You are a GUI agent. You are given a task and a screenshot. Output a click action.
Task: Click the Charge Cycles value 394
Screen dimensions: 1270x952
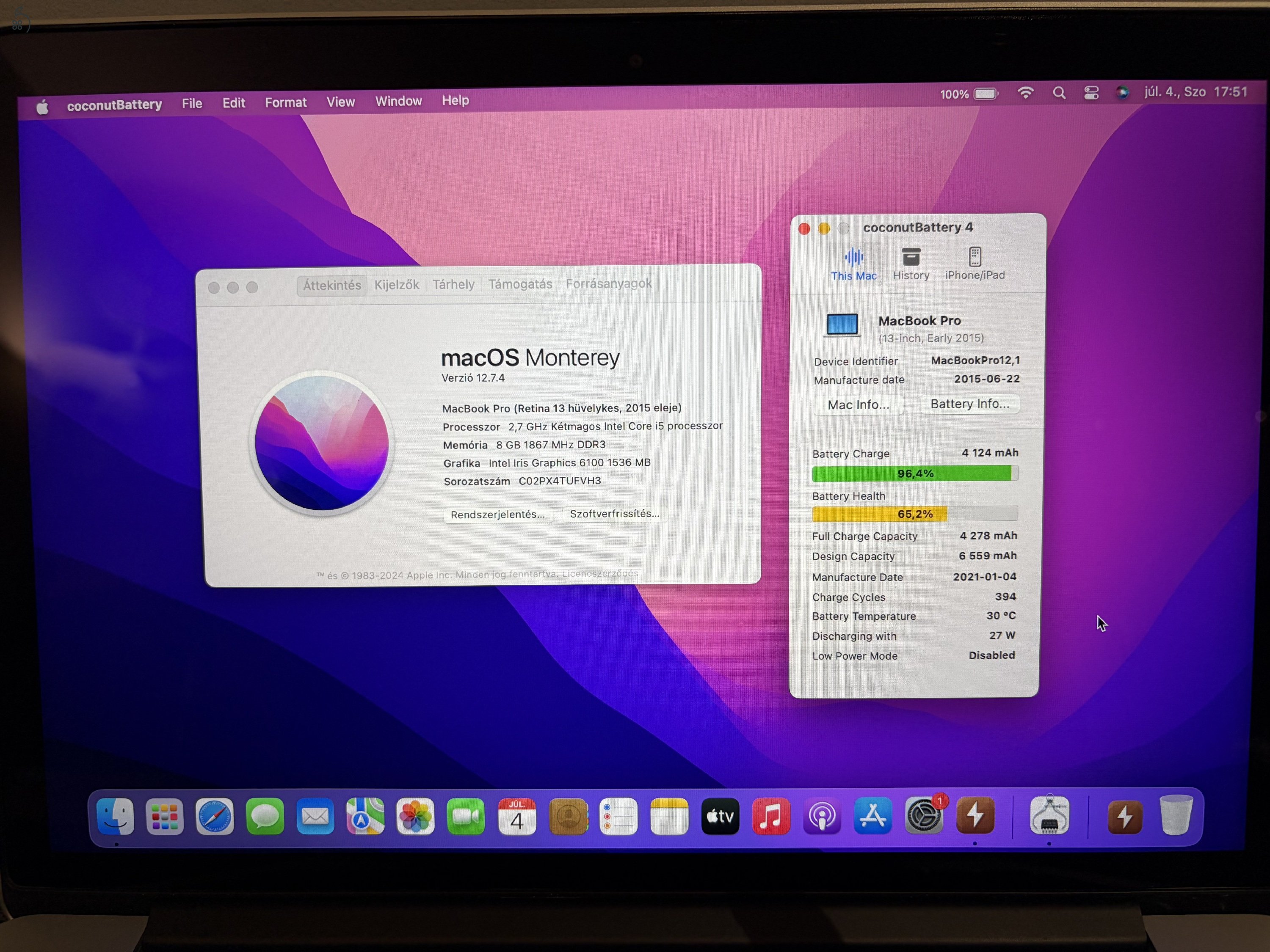pyautogui.click(x=1005, y=597)
